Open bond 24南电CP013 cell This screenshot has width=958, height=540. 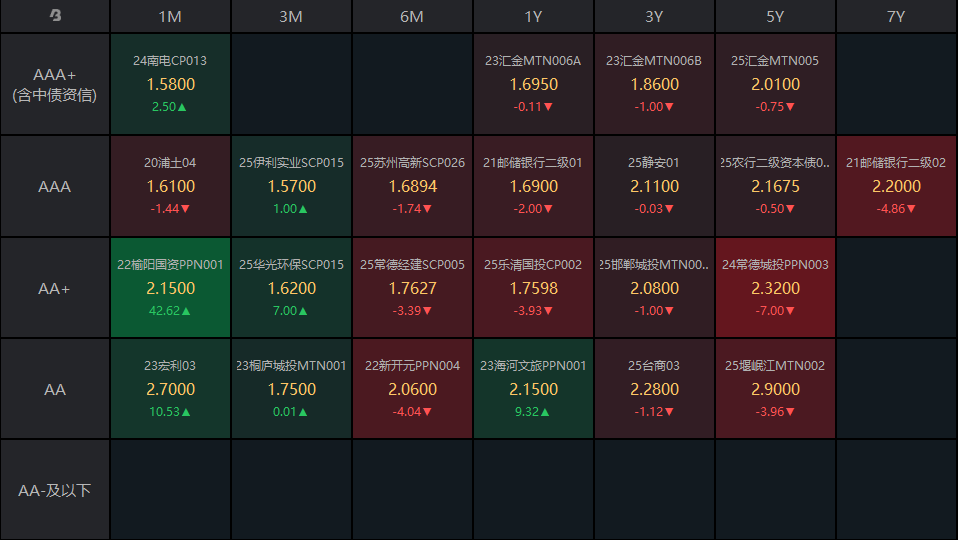[170, 85]
